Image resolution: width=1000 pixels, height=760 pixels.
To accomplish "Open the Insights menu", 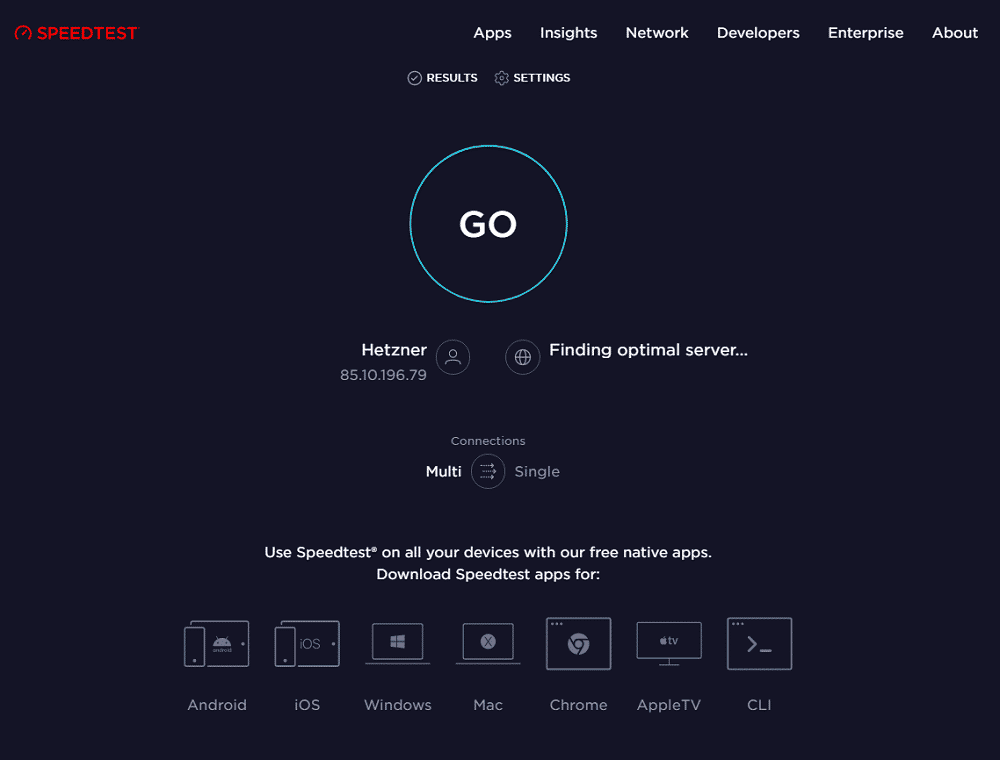I will pyautogui.click(x=568, y=32).
